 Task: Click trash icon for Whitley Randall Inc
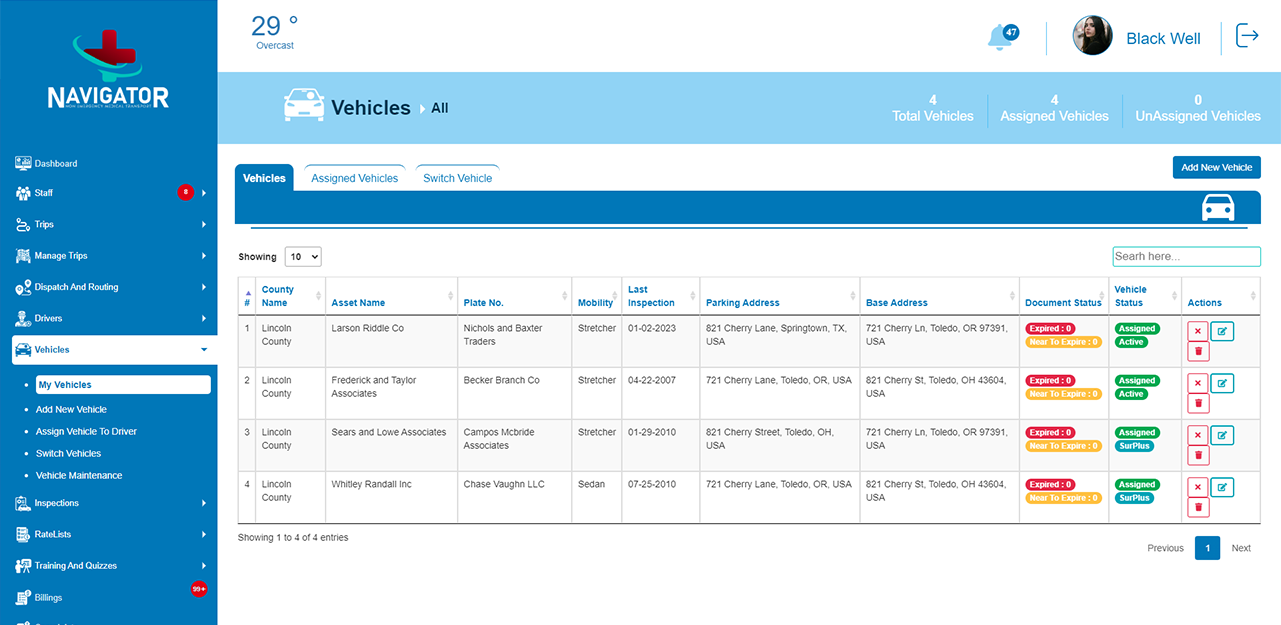point(1198,507)
